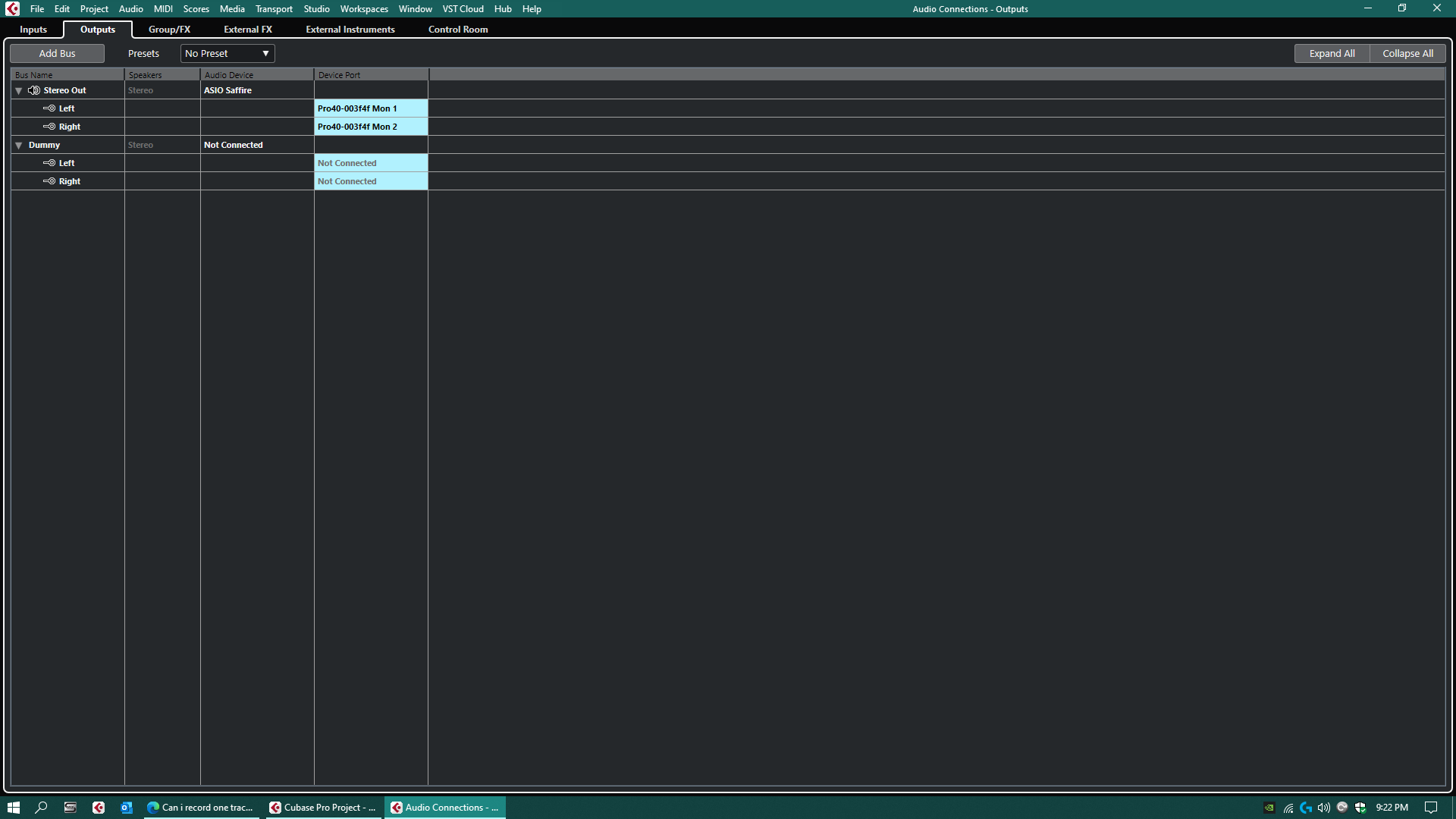Click the Stereo Out Left channel connector icon
The image size is (1456, 819).
49,108
